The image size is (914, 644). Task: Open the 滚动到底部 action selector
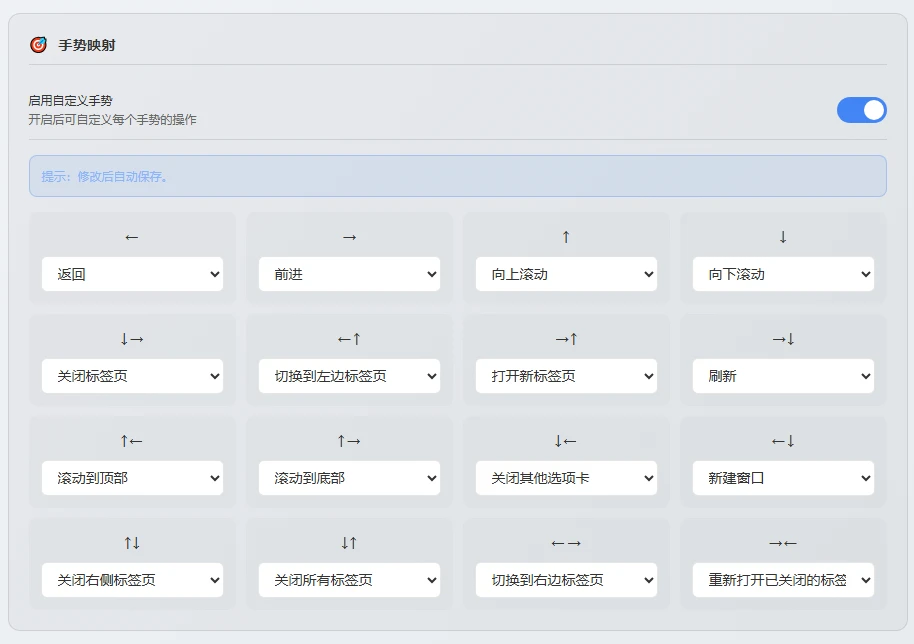[348, 478]
